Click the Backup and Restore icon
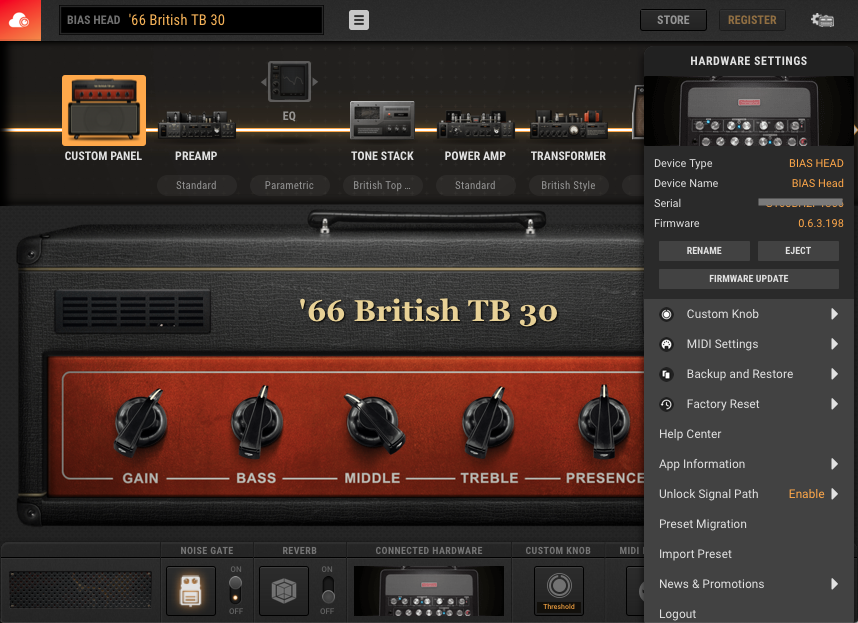This screenshot has width=858, height=623. (x=666, y=375)
